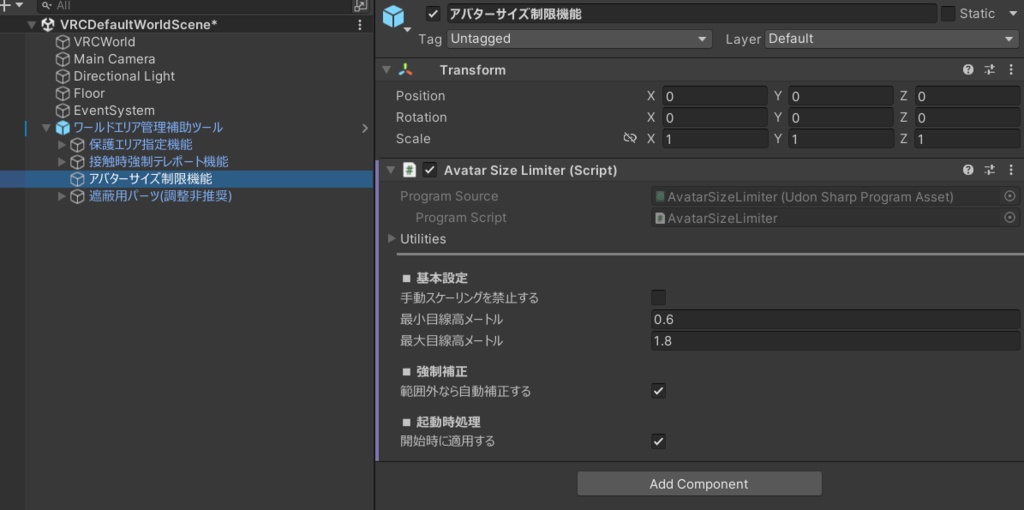Screen dimensions: 1024x510
Task: Expand the 接触時強制テレポート機能 tree item
Action: tap(62, 161)
